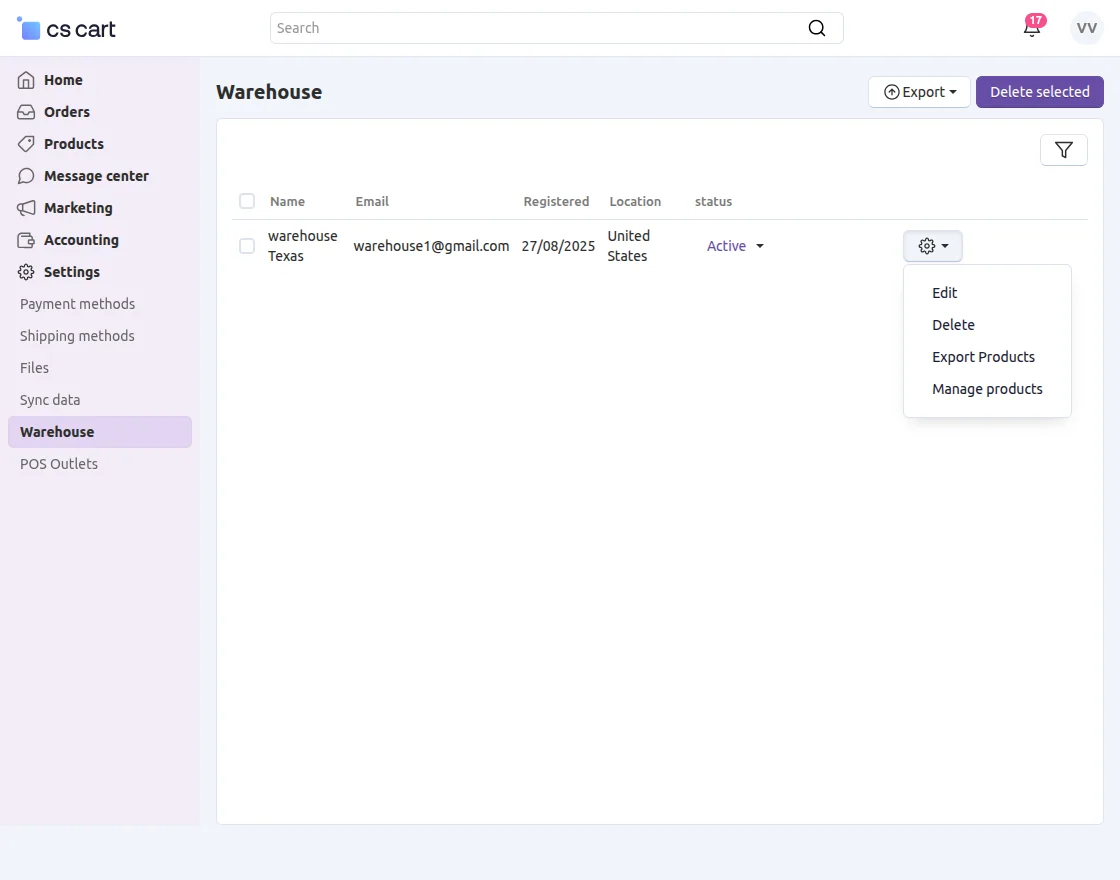1120x880 pixels.
Task: Go to POS Outlets in sidebar
Action: [59, 464]
